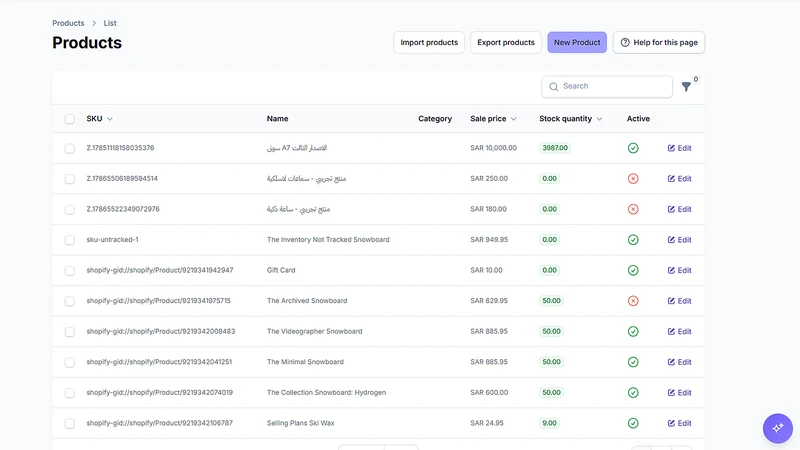Viewport: 800px width, 450px height.
Task: Click red inactive icon for SAR 250.00 product
Action: [x=633, y=179]
